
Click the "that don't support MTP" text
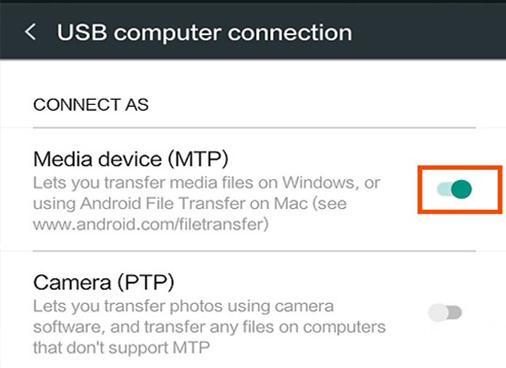coord(121,348)
